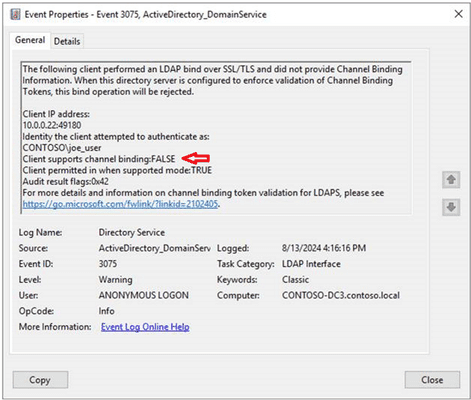Click the Log Name value Directory Service

point(132,232)
